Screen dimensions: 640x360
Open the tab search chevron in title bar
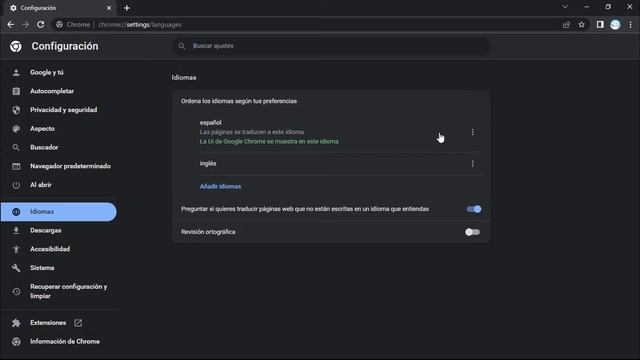(x=565, y=7)
